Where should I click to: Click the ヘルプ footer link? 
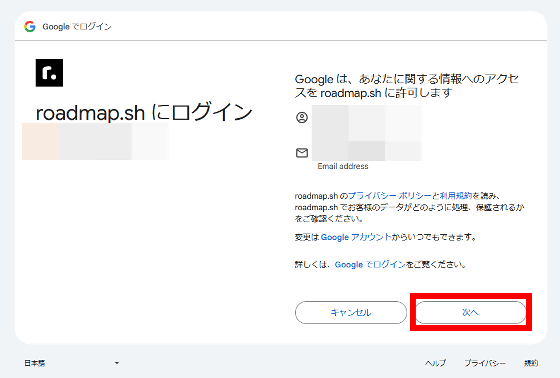(435, 363)
